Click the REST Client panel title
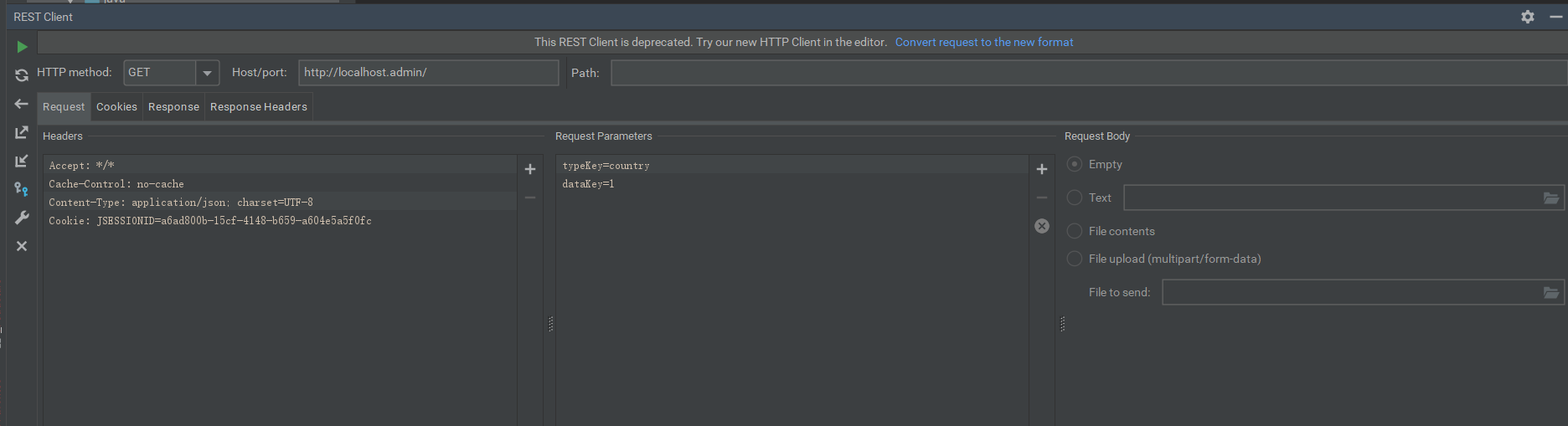Viewport: 1568px width, 426px height. point(44,17)
